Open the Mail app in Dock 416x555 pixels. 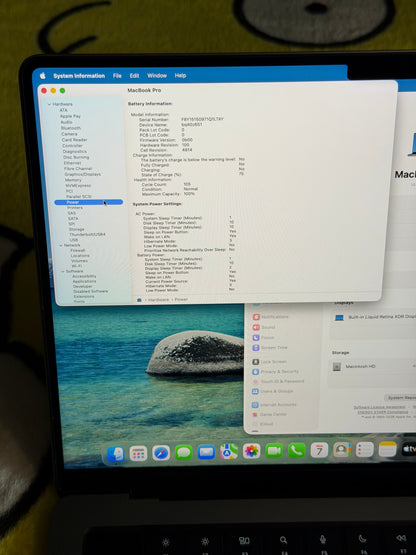pos(206,452)
